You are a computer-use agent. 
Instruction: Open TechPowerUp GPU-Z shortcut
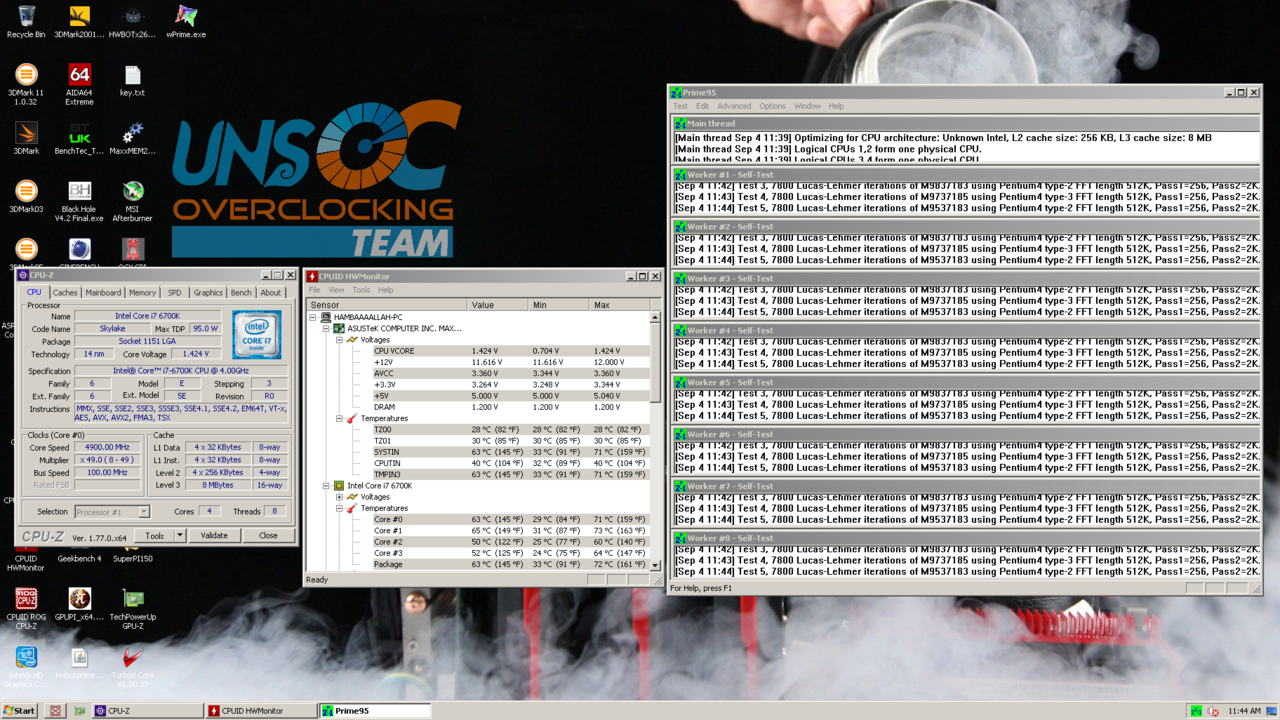click(132, 608)
